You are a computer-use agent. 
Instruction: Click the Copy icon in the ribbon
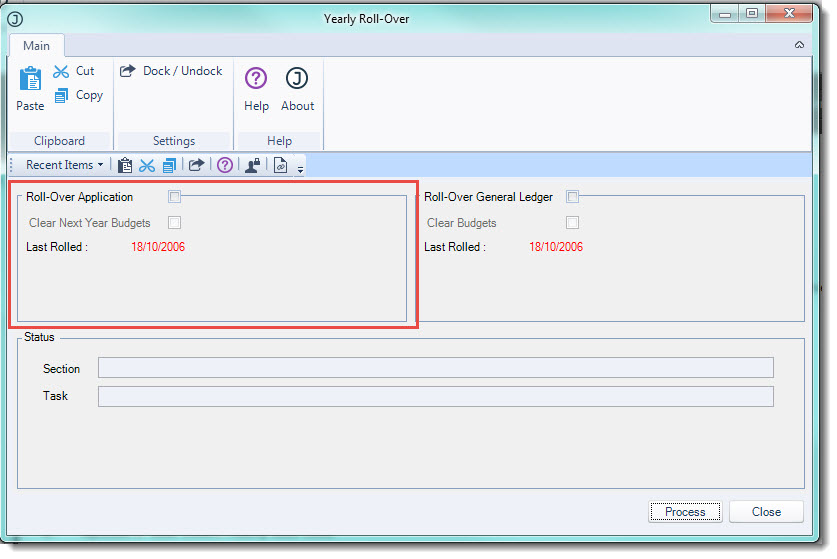(x=61, y=96)
